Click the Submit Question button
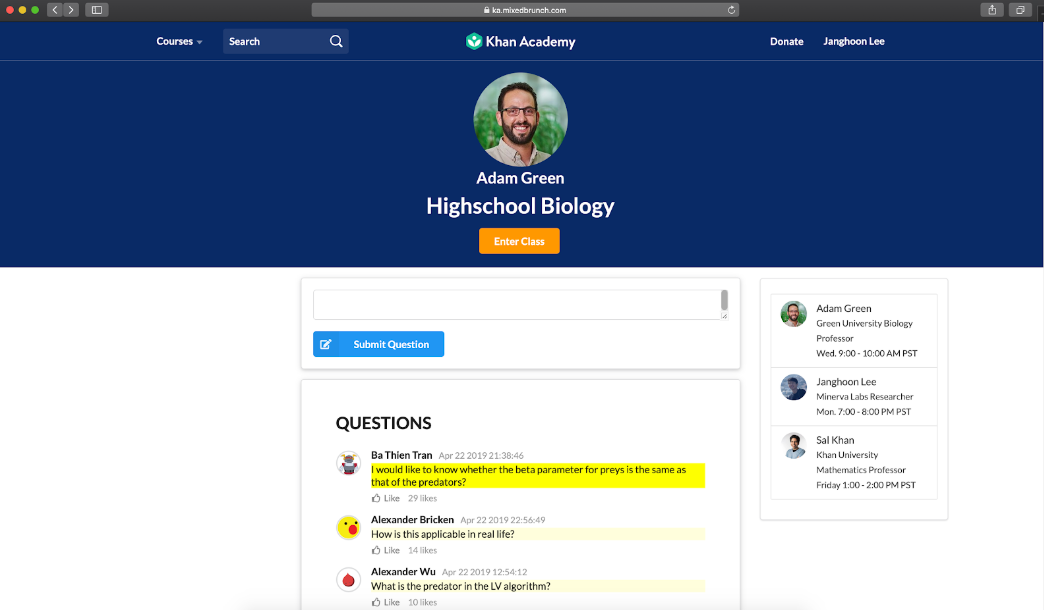The height and width of the screenshot is (610, 1044). (378, 344)
